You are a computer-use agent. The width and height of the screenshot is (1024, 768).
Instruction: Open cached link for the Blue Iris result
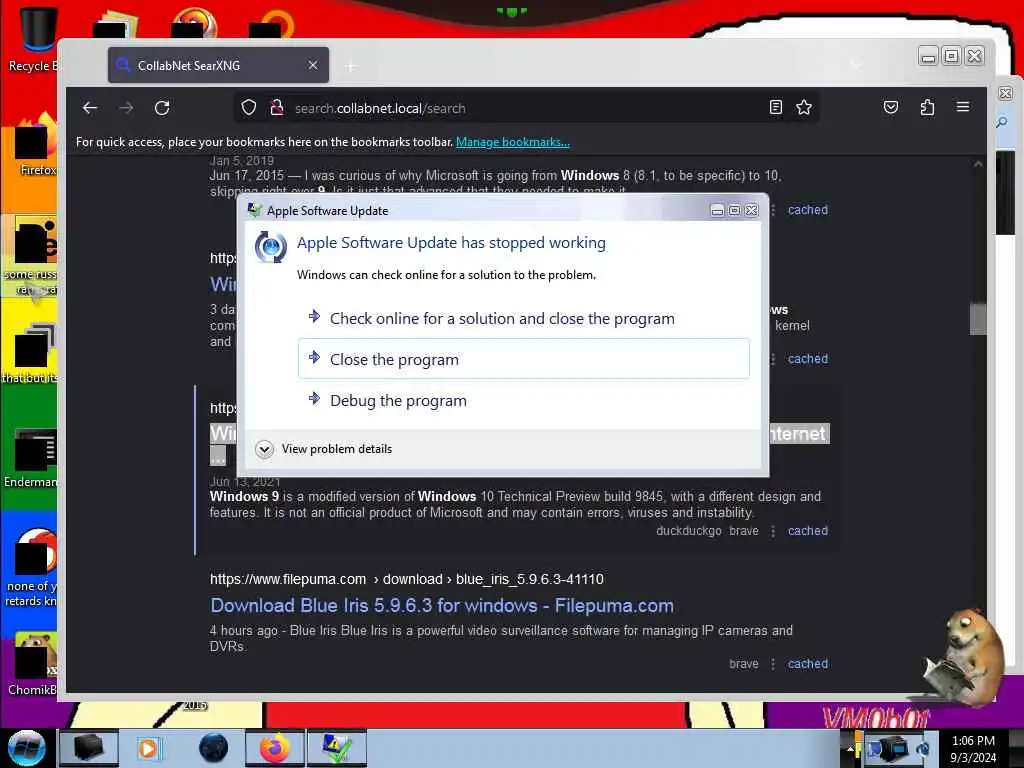[808, 664]
